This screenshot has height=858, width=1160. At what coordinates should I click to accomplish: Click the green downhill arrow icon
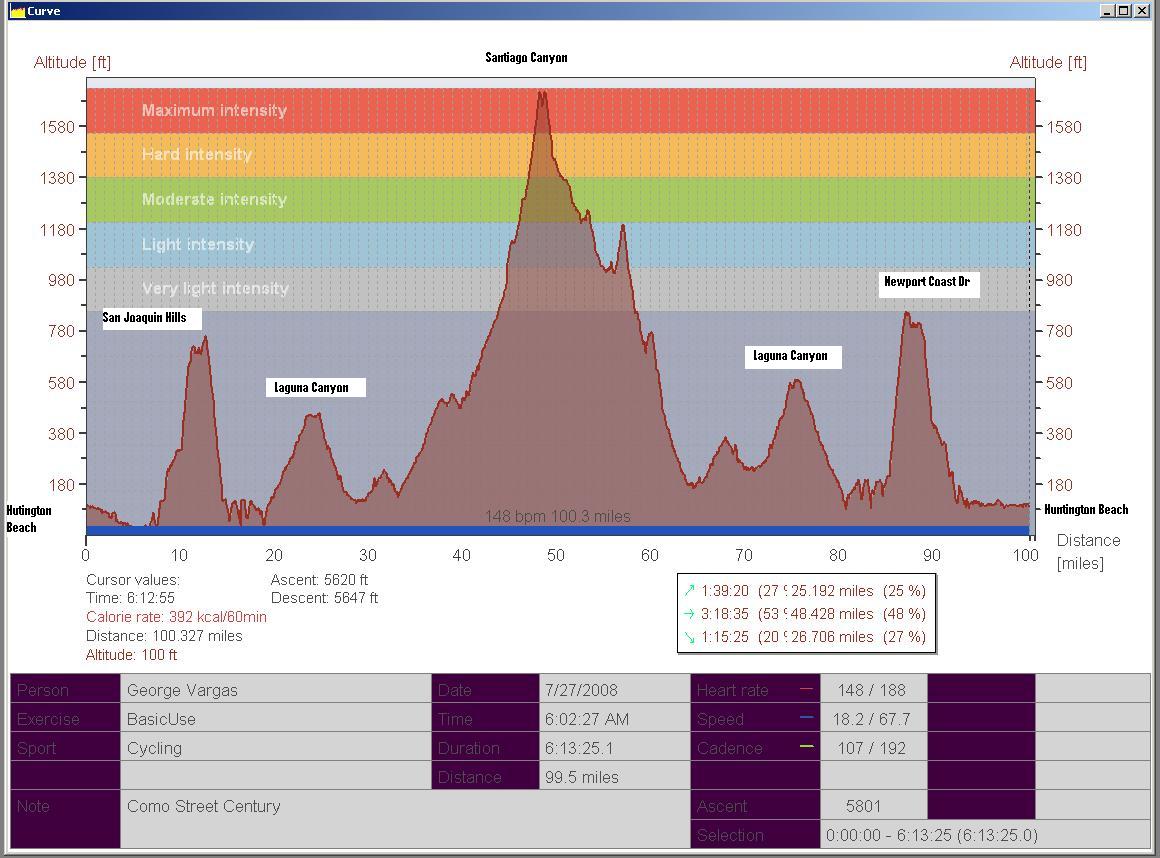pos(688,637)
